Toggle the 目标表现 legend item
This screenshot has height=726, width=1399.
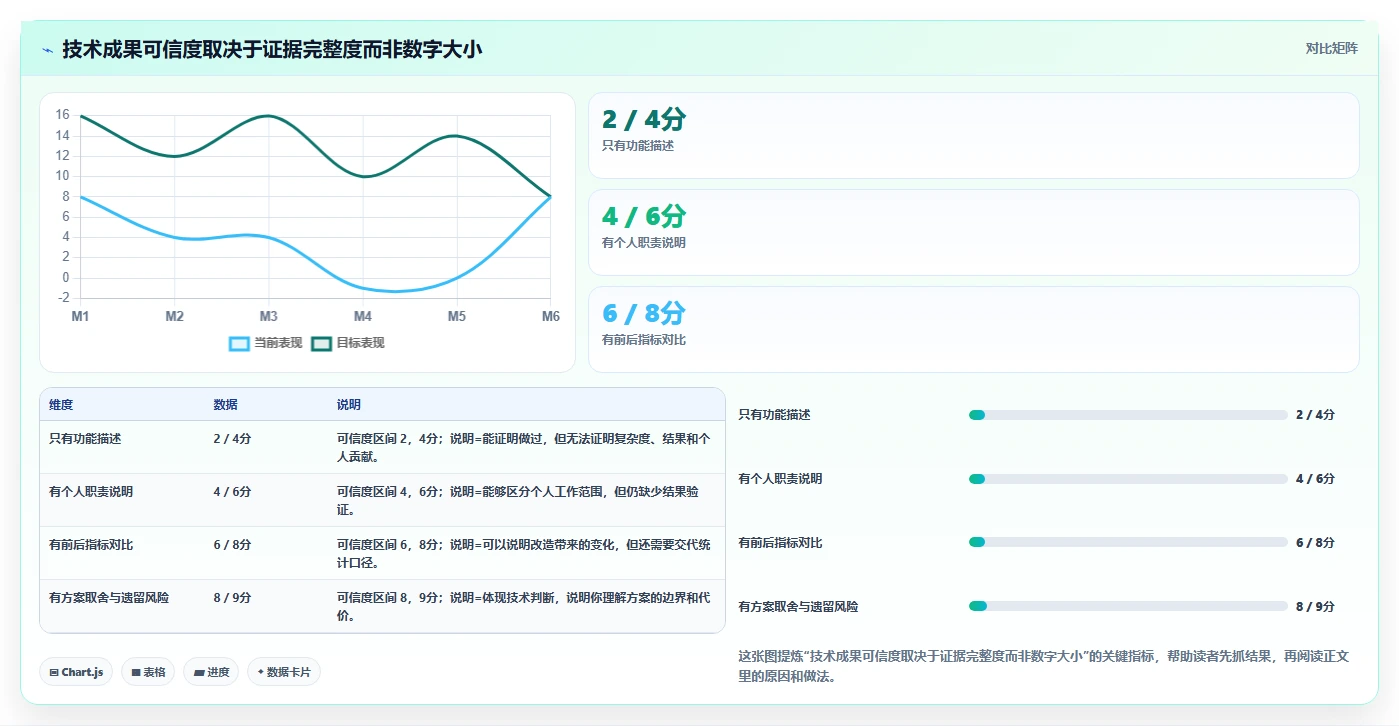click(x=348, y=343)
